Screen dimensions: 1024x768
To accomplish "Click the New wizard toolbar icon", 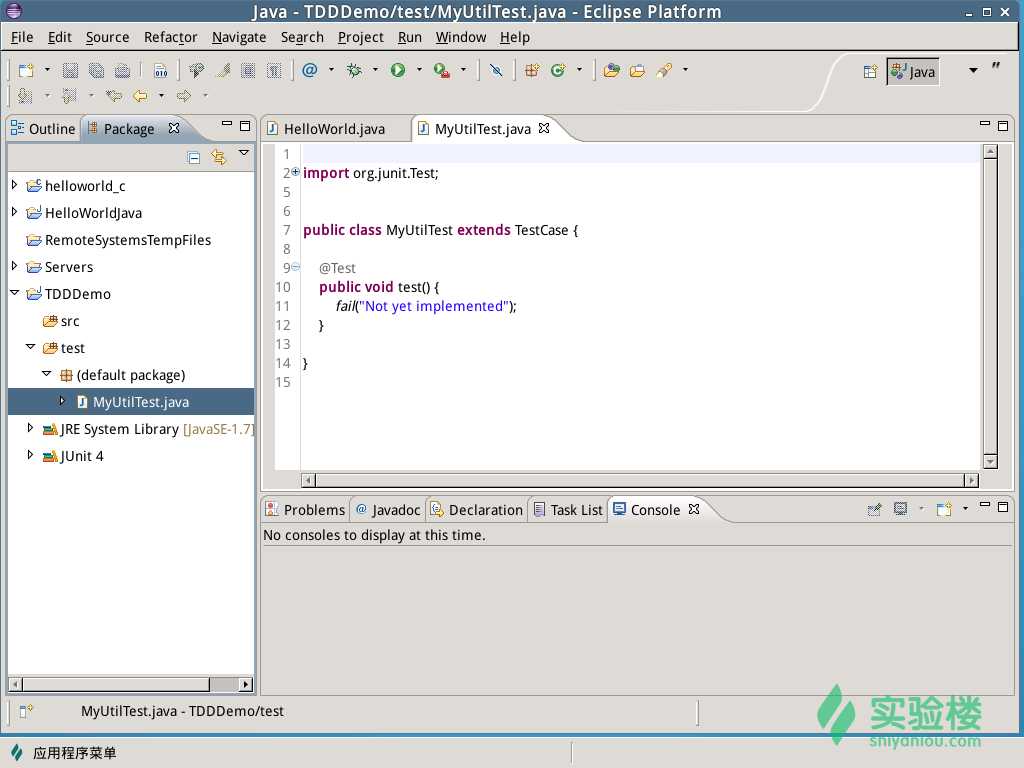I will (x=26, y=70).
